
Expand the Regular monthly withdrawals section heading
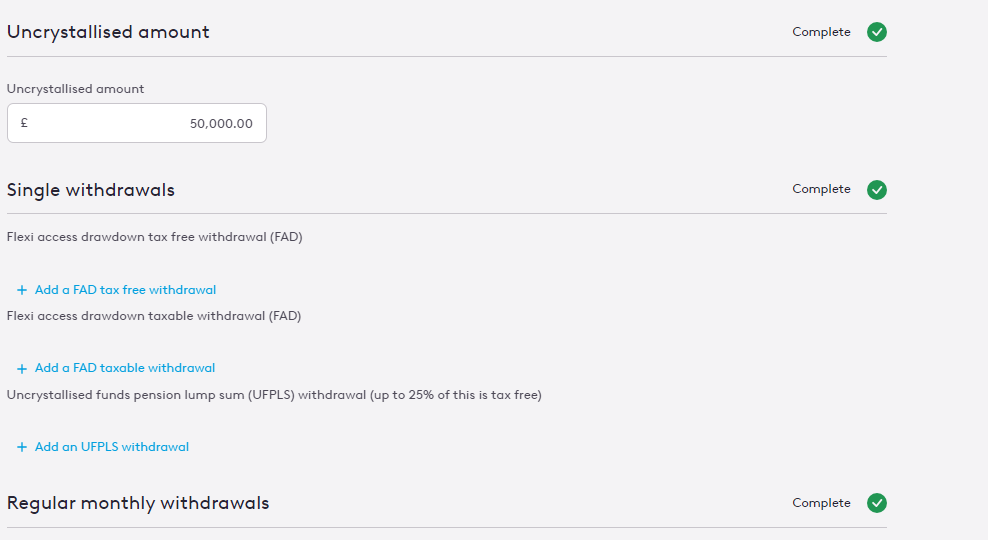138,503
